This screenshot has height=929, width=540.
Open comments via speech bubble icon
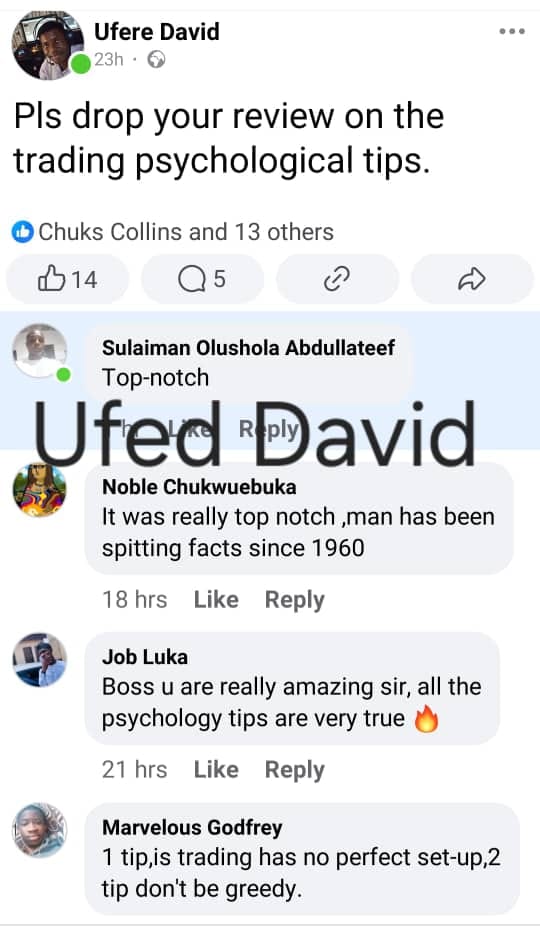pyautogui.click(x=202, y=279)
